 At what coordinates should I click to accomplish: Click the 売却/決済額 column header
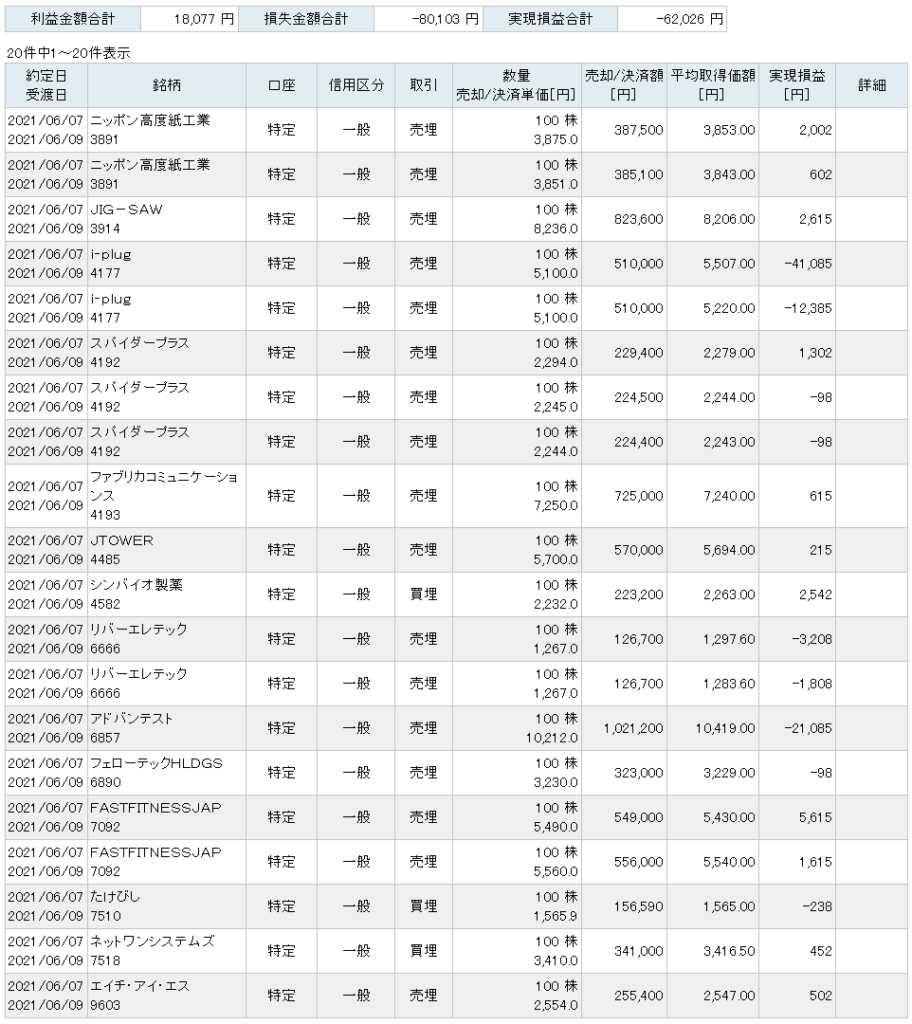pyautogui.click(x=624, y=86)
